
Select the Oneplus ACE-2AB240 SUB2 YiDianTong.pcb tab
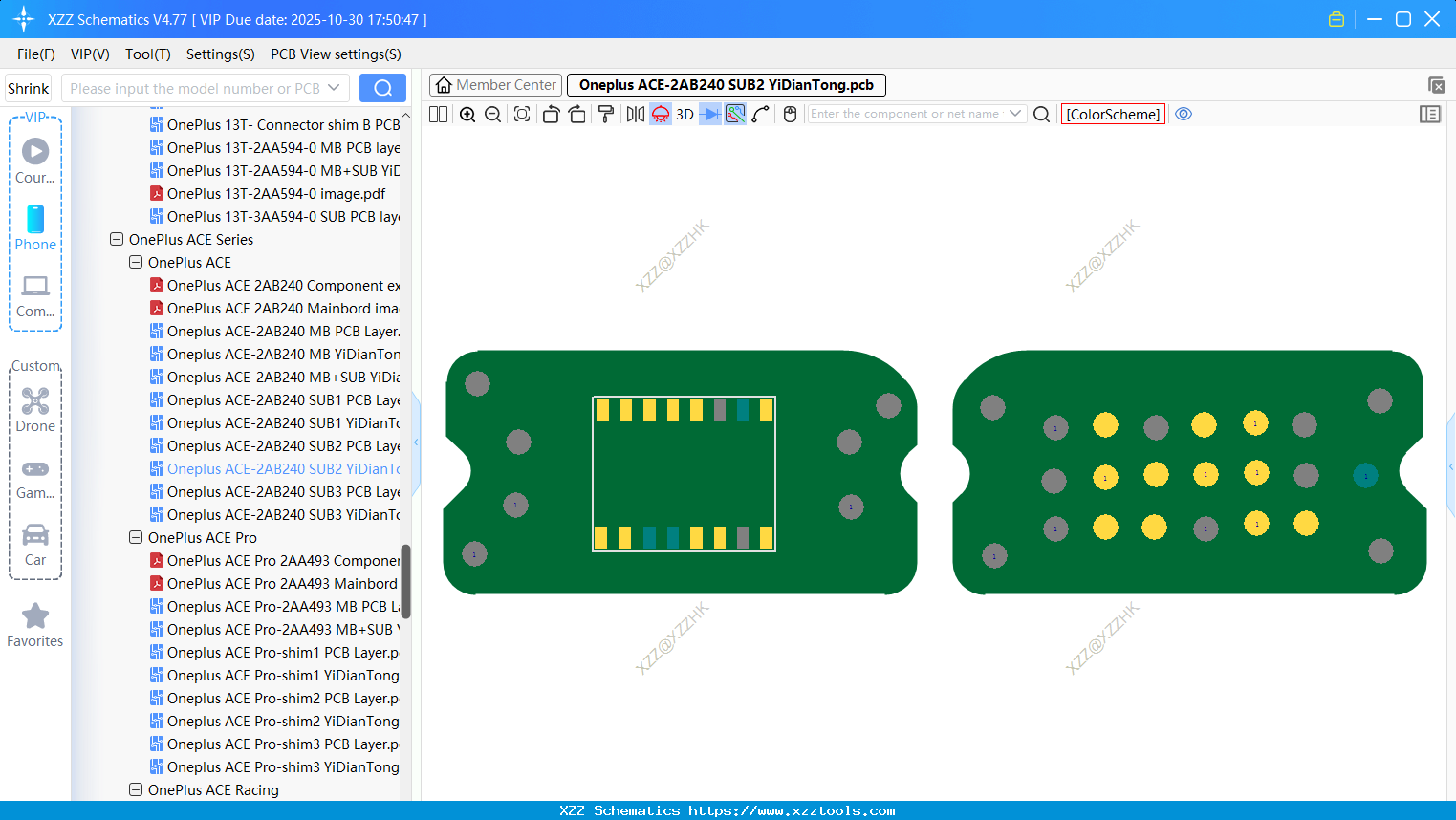tap(727, 85)
